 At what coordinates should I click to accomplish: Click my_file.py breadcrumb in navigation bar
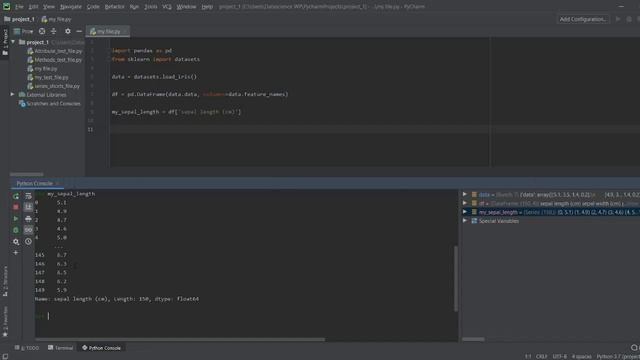pyautogui.click(x=56, y=19)
